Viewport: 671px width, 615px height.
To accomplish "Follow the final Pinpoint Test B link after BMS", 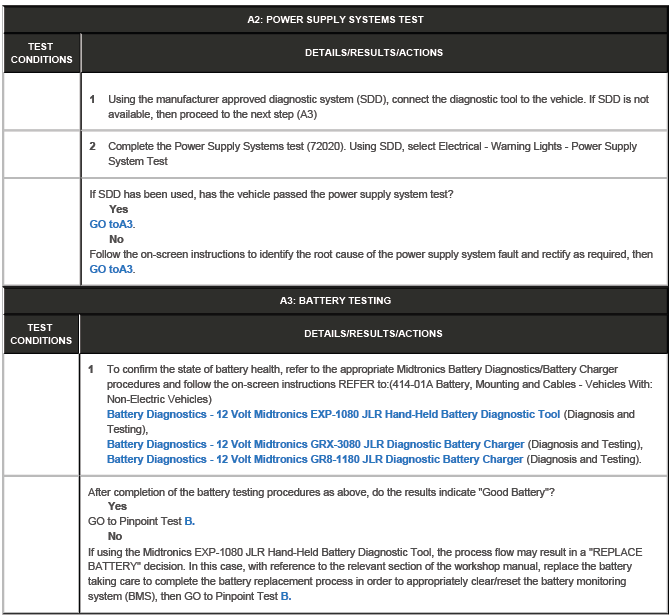I will (285, 596).
